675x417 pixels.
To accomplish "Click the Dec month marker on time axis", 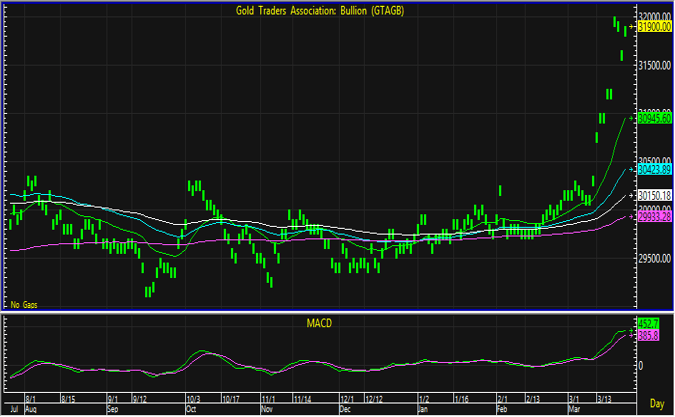I will pos(345,409).
